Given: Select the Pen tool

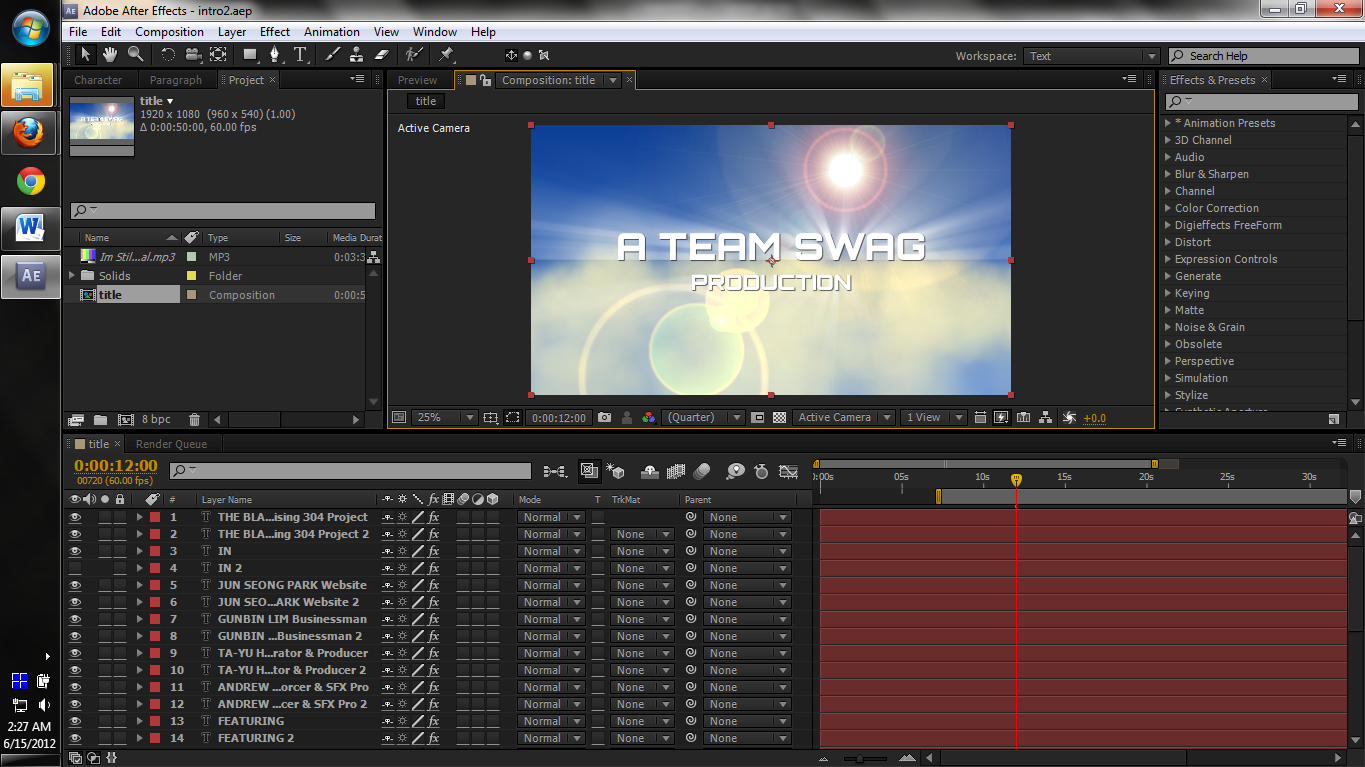Looking at the screenshot, I should pos(275,55).
